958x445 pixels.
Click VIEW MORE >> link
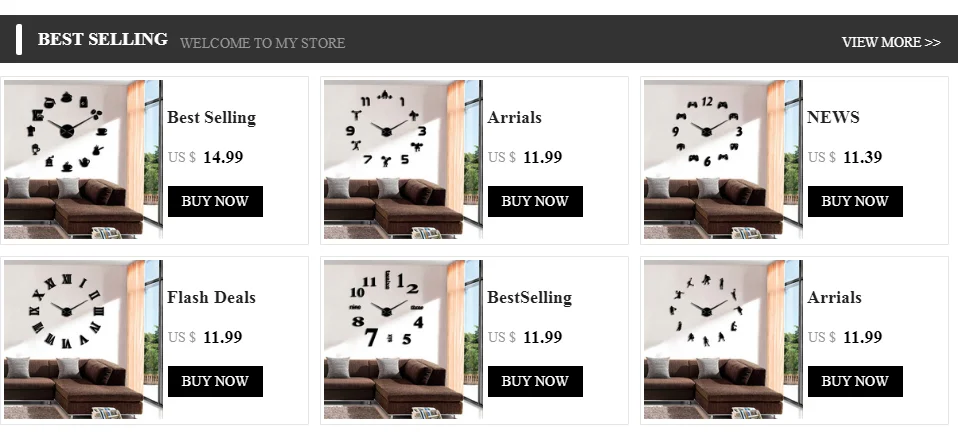tap(890, 42)
